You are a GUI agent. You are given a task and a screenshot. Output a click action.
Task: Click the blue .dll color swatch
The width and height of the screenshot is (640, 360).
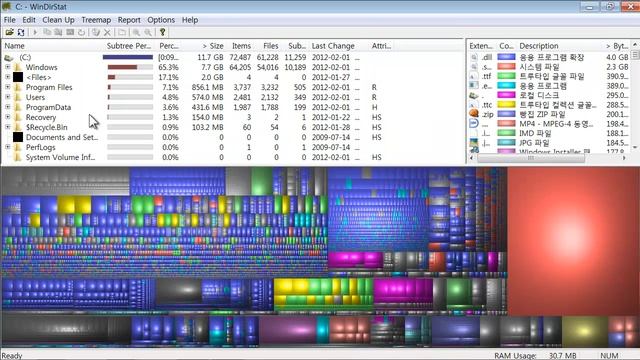tap(506, 57)
